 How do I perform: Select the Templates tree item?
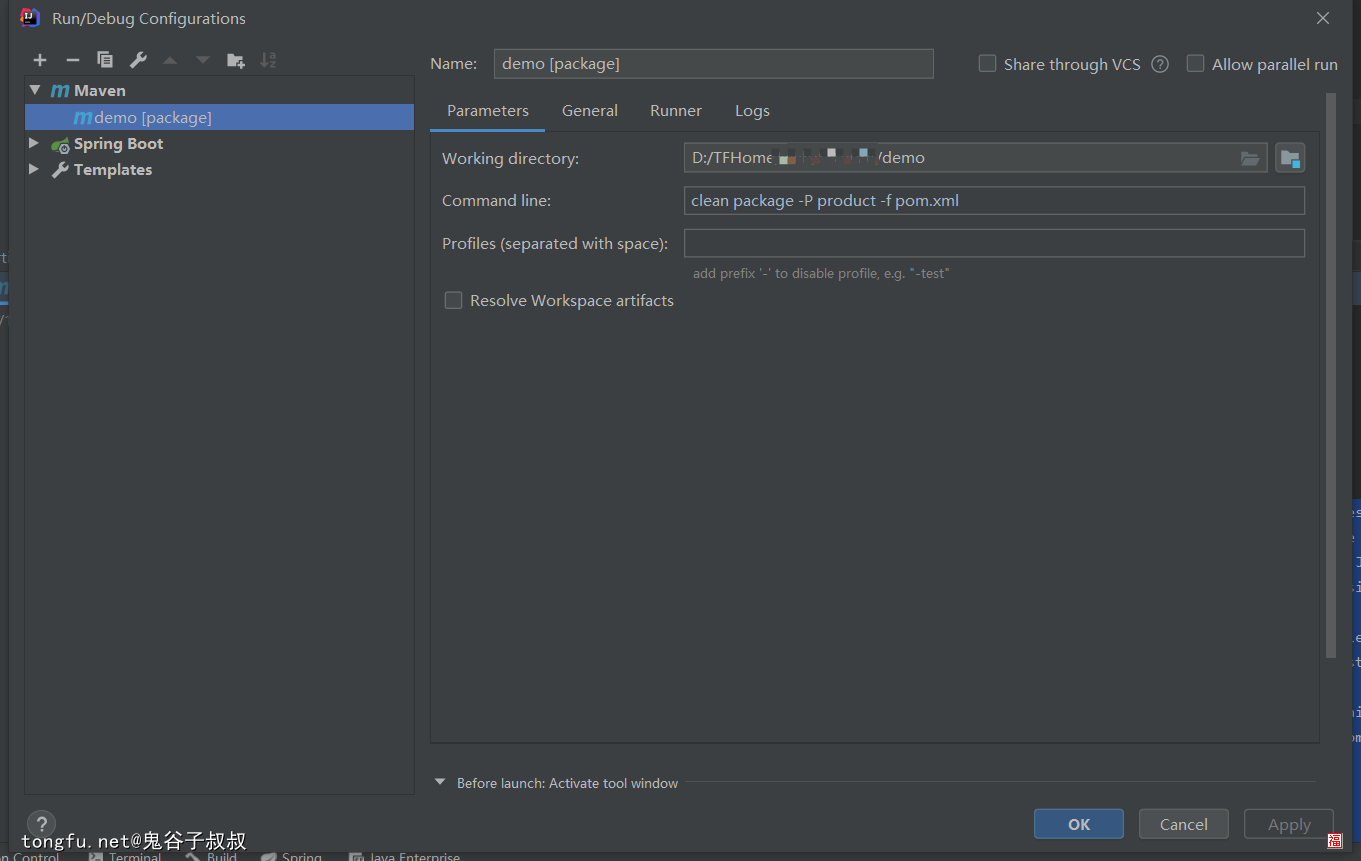(219, 169)
